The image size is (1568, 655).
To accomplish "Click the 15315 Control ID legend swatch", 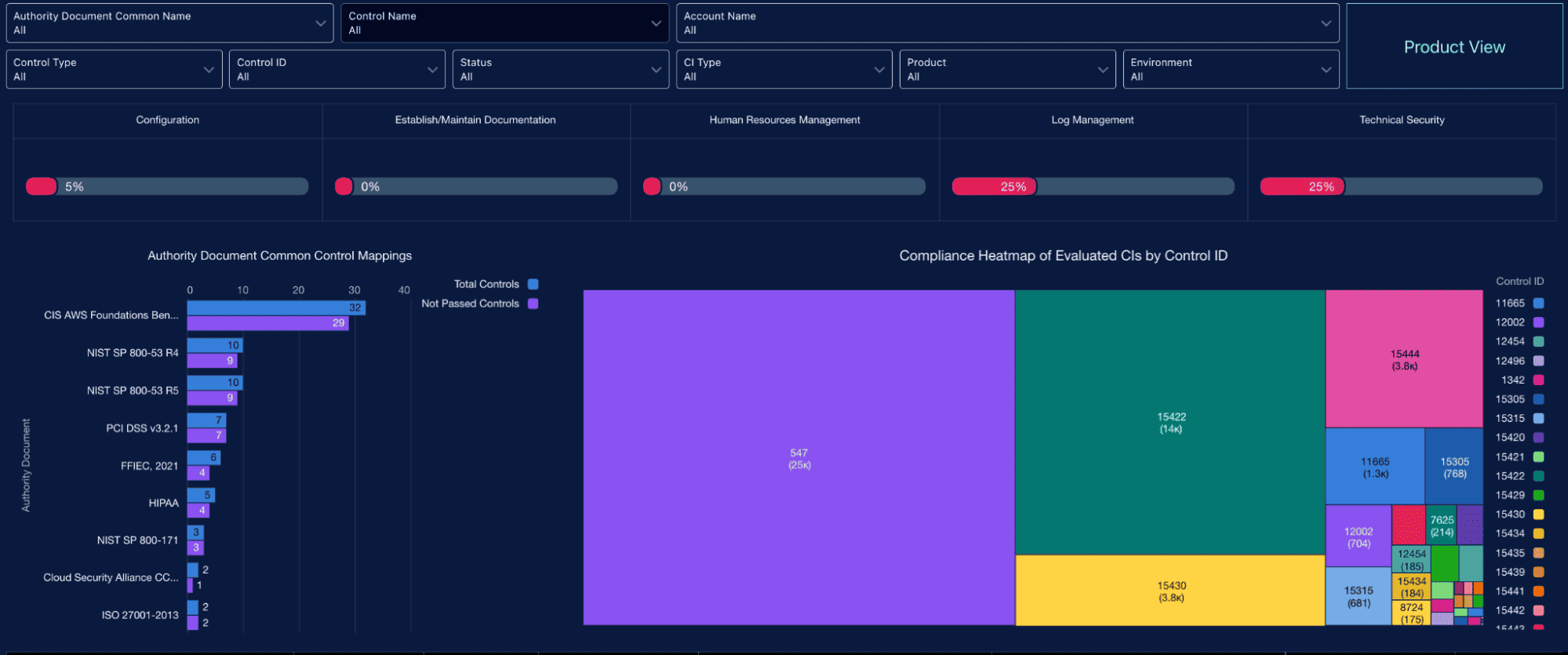I will tap(1539, 418).
